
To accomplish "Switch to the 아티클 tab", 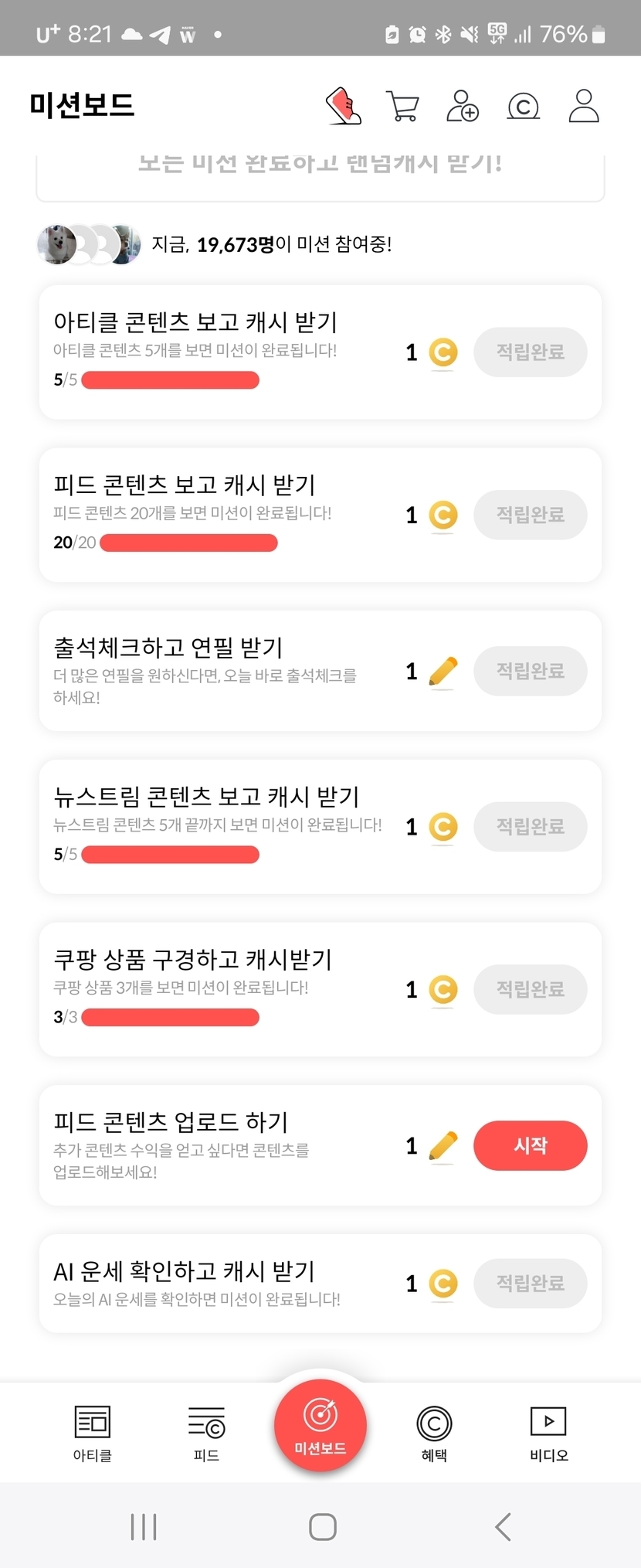I will [93, 1434].
